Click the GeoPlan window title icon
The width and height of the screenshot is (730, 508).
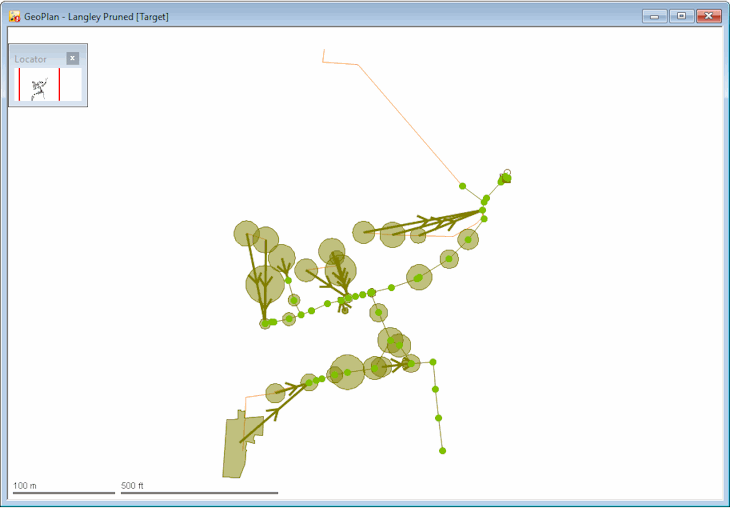tap(15, 17)
